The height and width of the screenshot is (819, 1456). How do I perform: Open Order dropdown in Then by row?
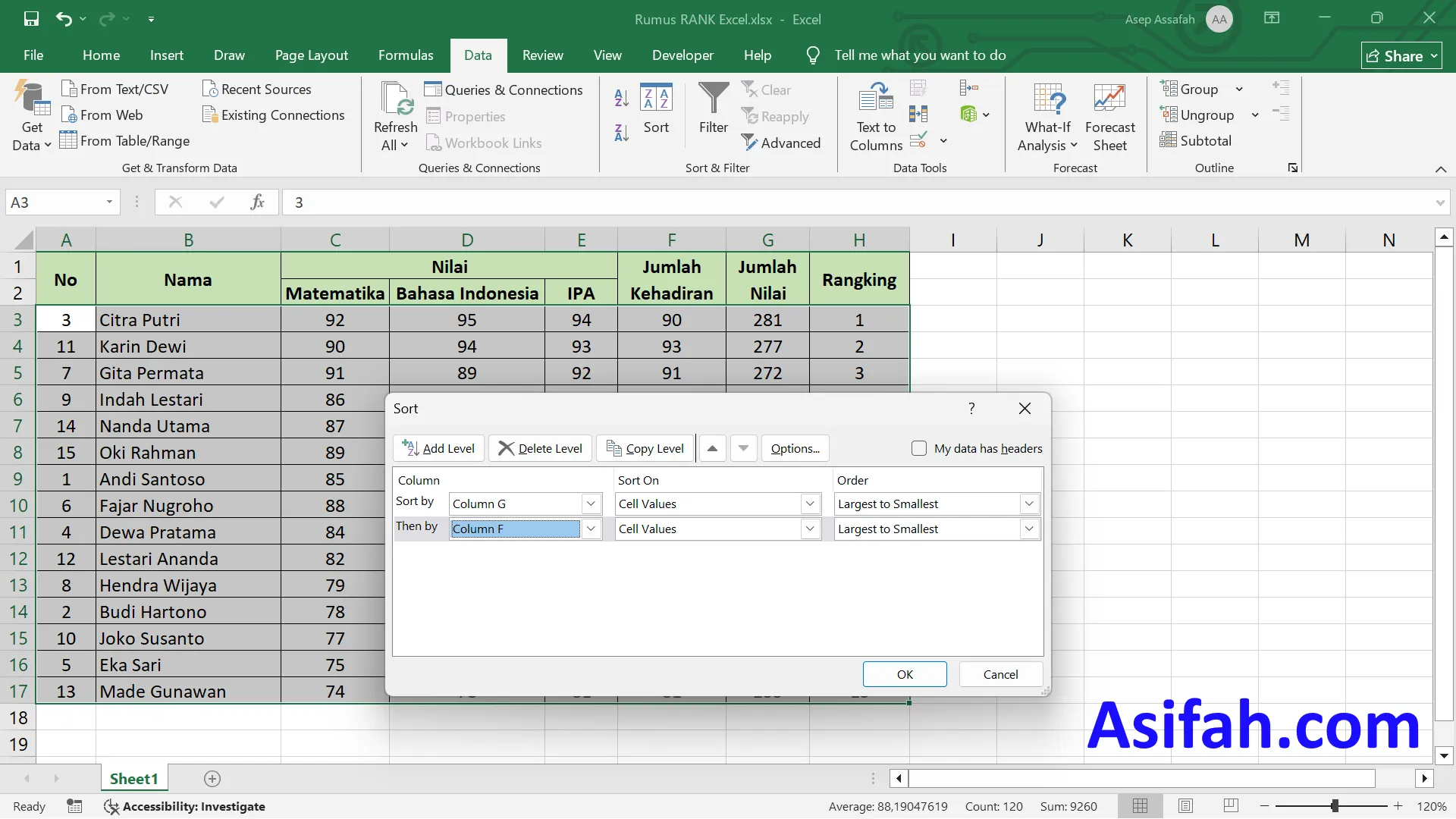[x=1029, y=529]
